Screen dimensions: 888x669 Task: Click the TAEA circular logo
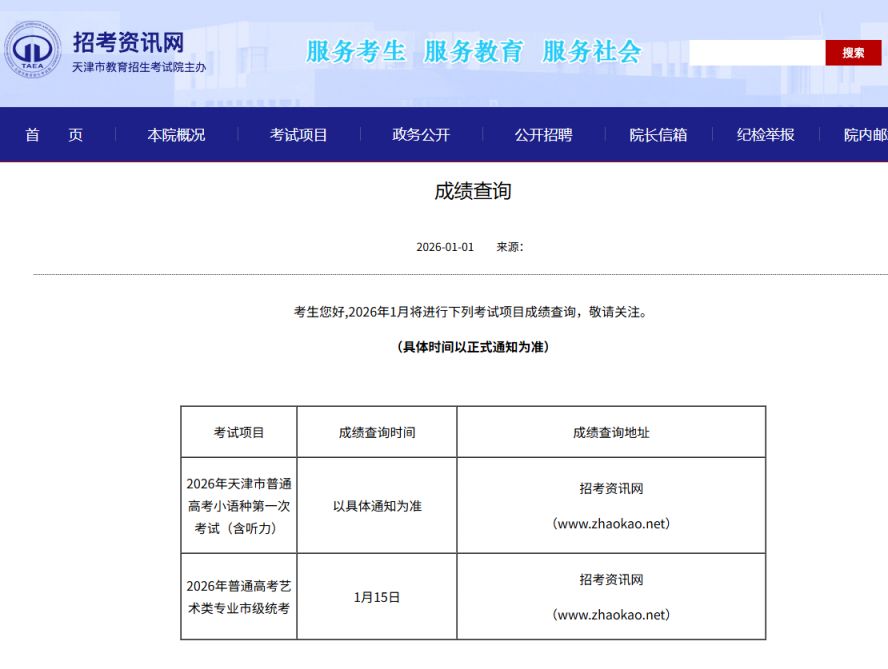pyautogui.click(x=34, y=51)
